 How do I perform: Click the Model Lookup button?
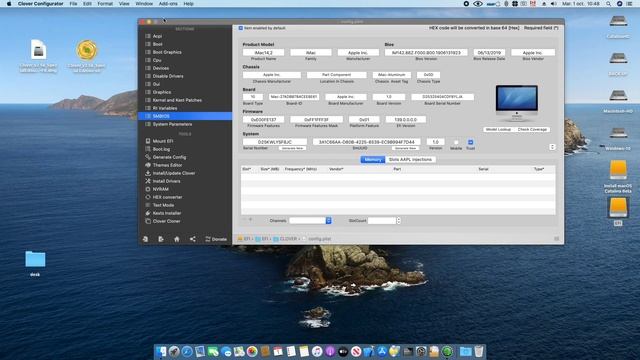[498, 129]
